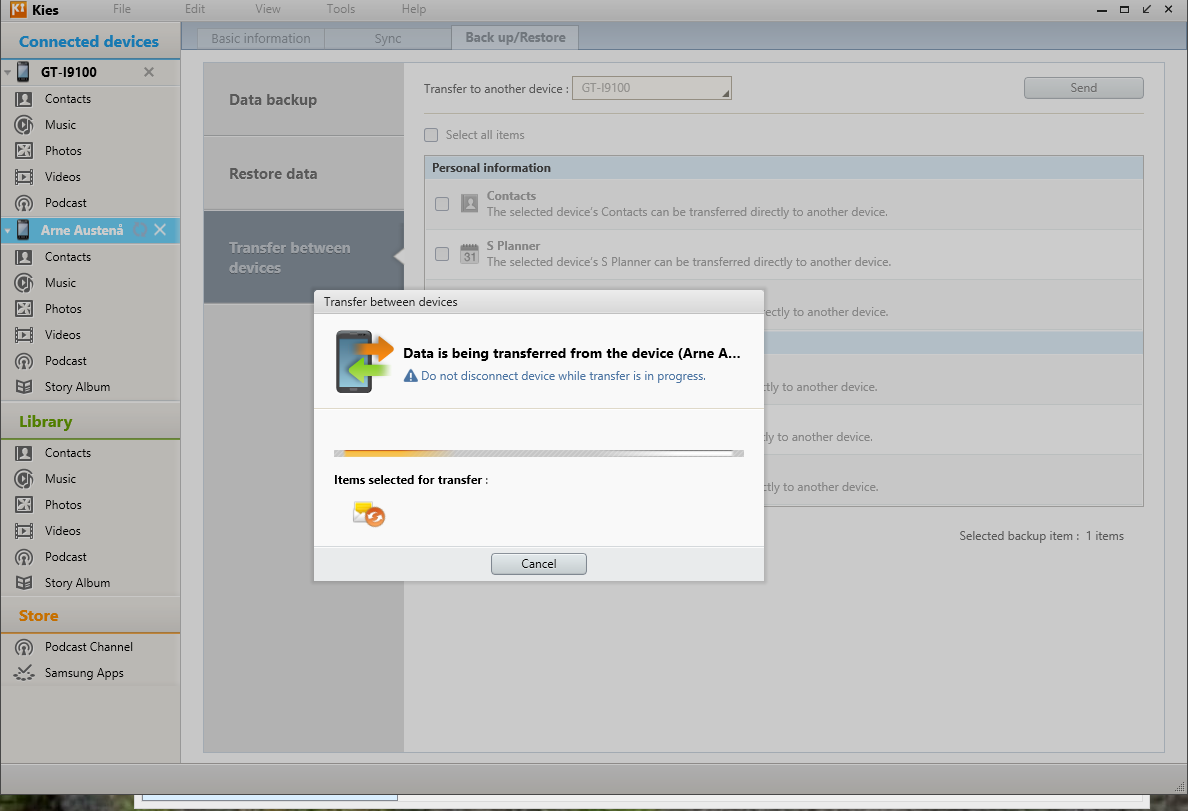Screen dimensions: 1188x811
Task: Select Back up/Restore tab
Action: (515, 38)
